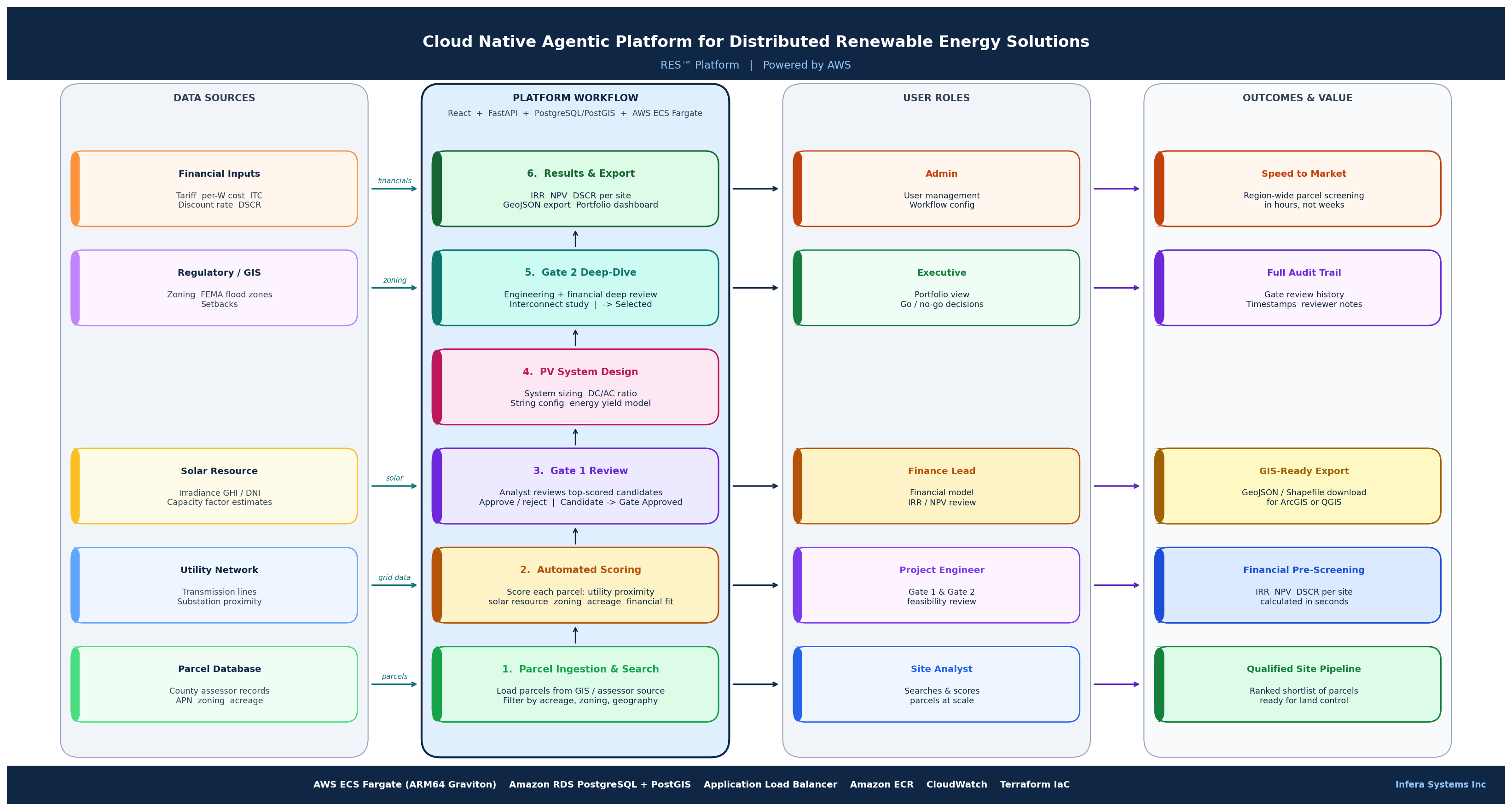Click 'Tariff per-W cost ITC' text

pos(220,196)
